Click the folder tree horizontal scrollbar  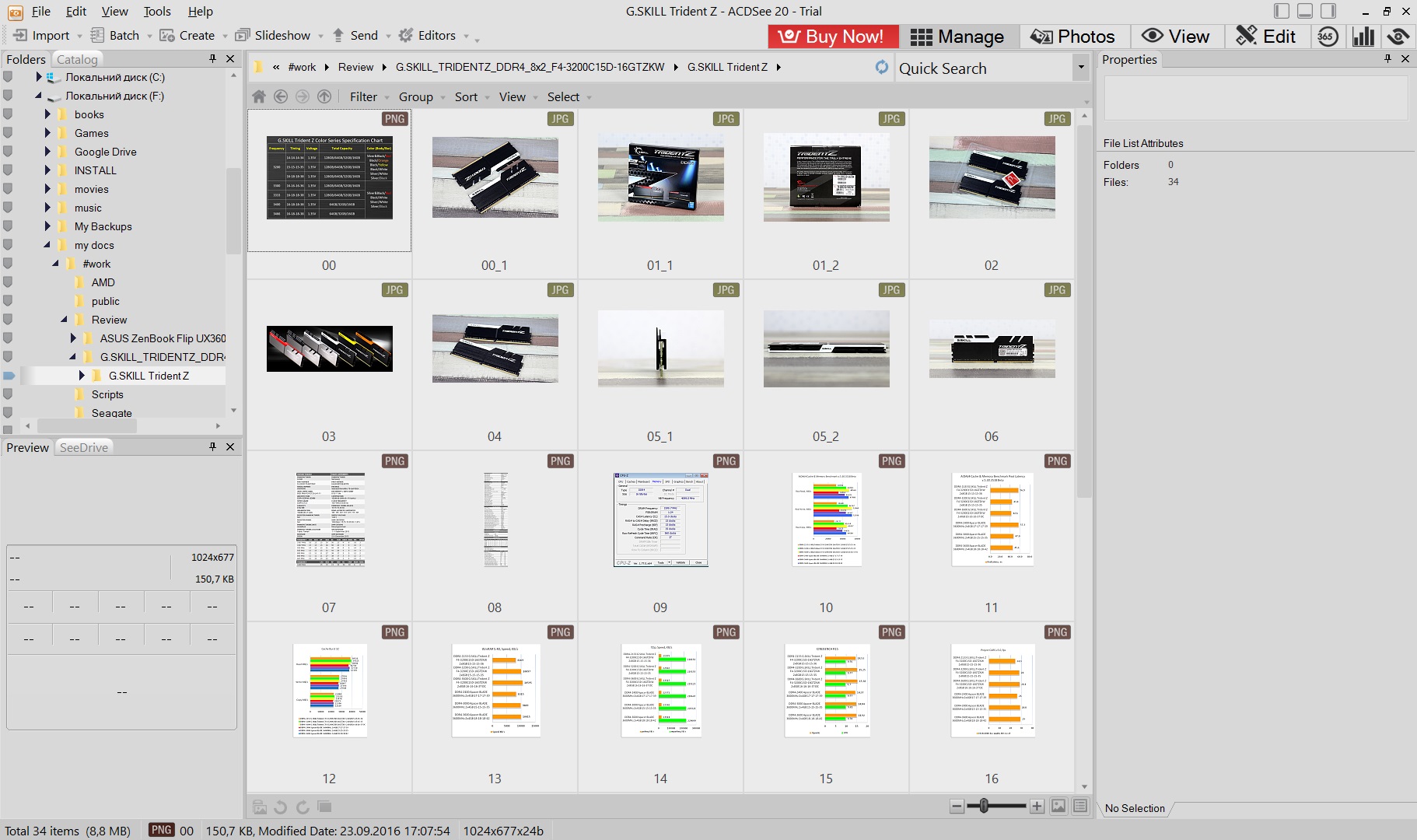coord(86,425)
